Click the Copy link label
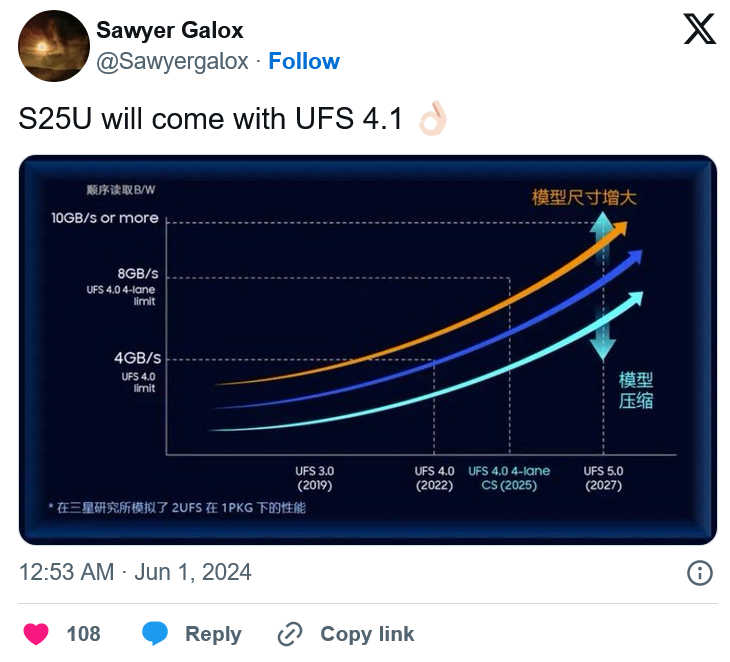The image size is (730, 662). [367, 634]
